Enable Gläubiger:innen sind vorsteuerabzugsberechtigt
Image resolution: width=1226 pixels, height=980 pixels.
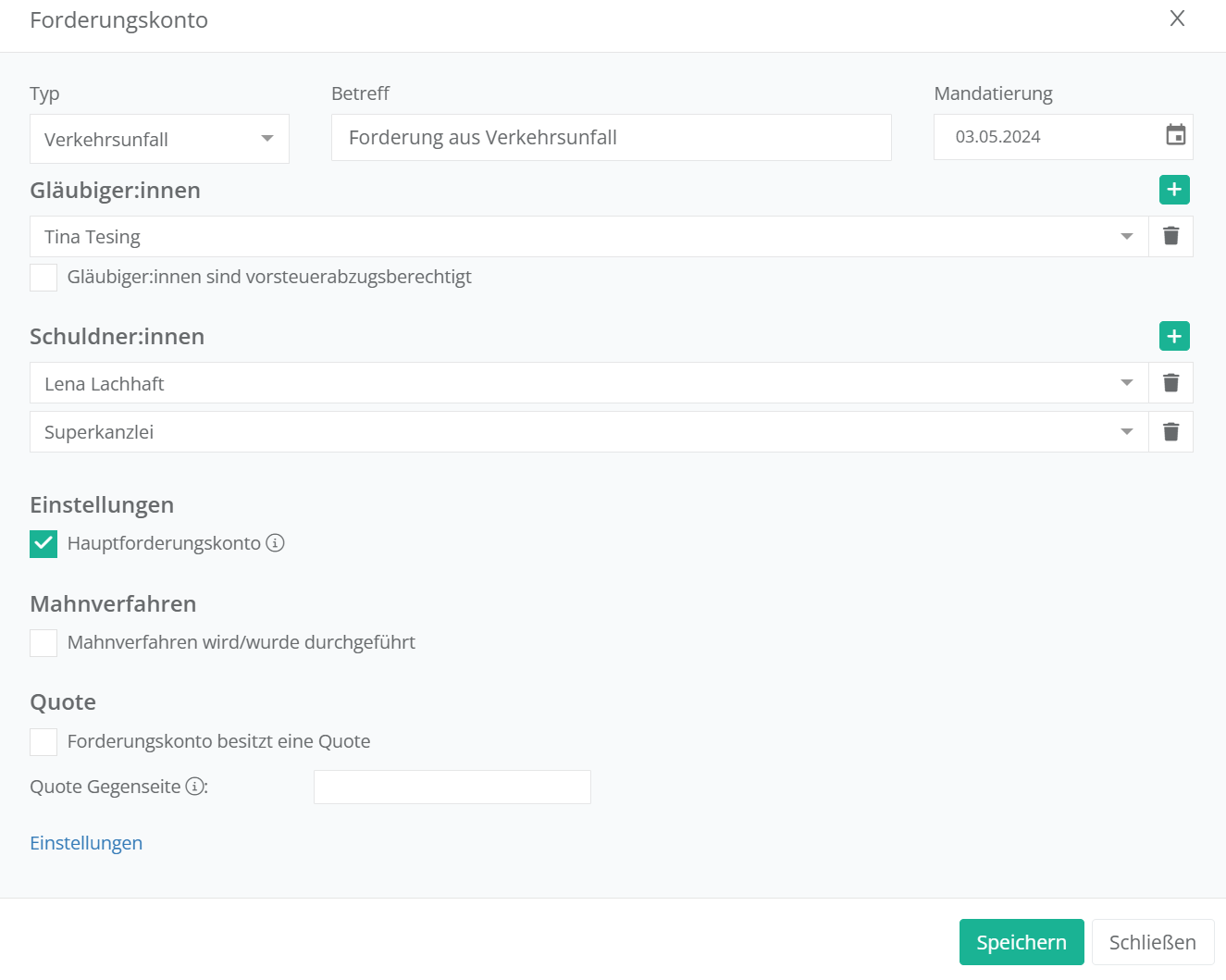[x=43, y=278]
